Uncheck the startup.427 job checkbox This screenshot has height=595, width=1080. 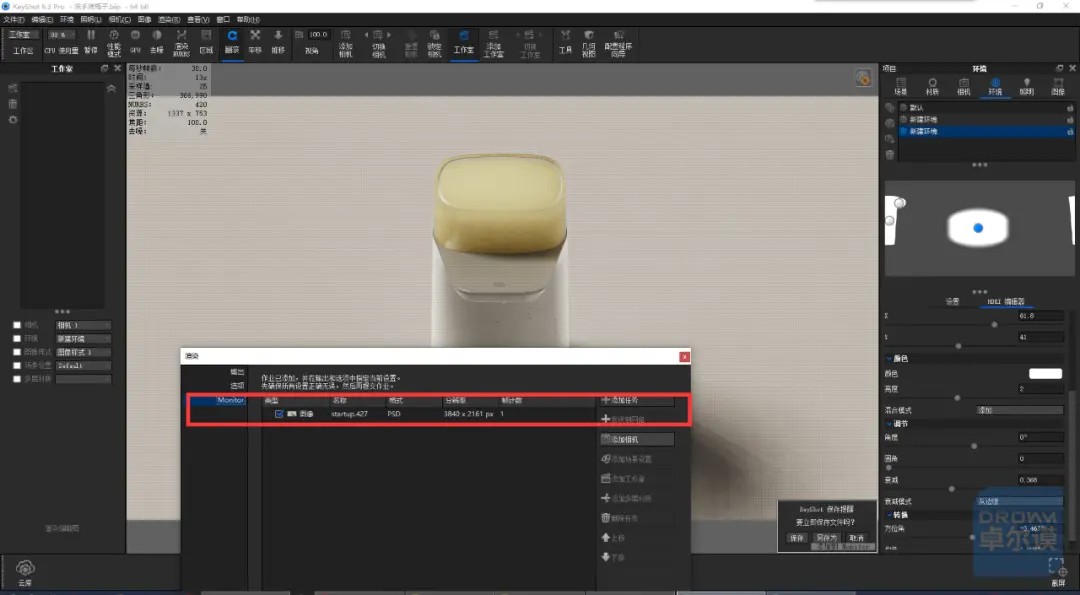[279, 414]
